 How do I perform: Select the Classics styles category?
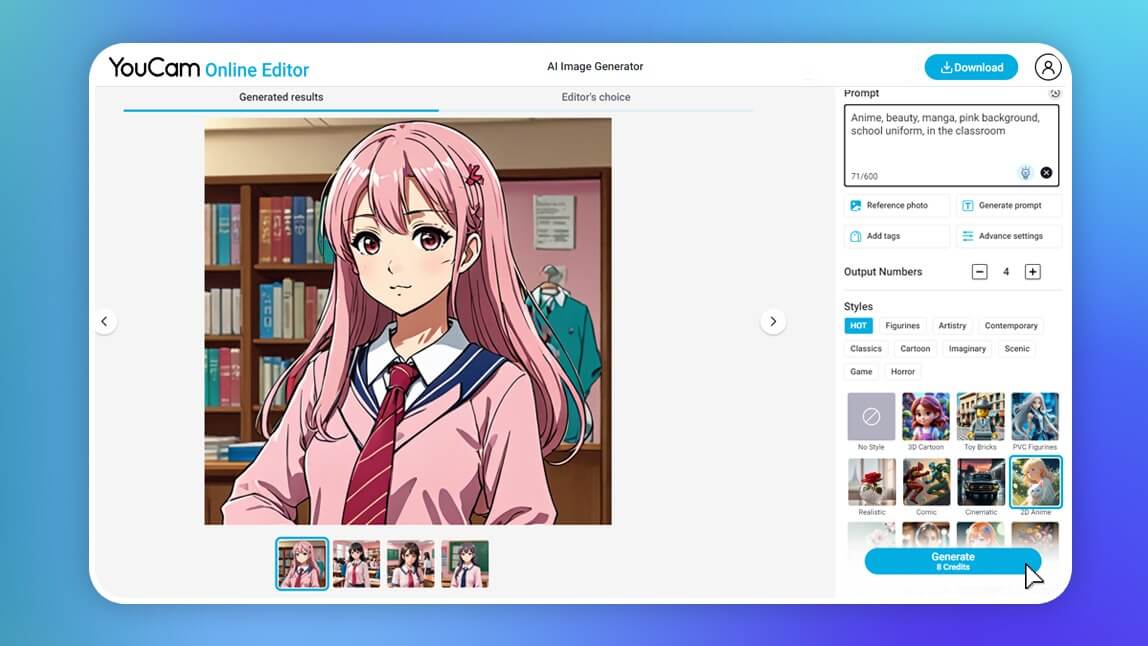click(x=865, y=349)
